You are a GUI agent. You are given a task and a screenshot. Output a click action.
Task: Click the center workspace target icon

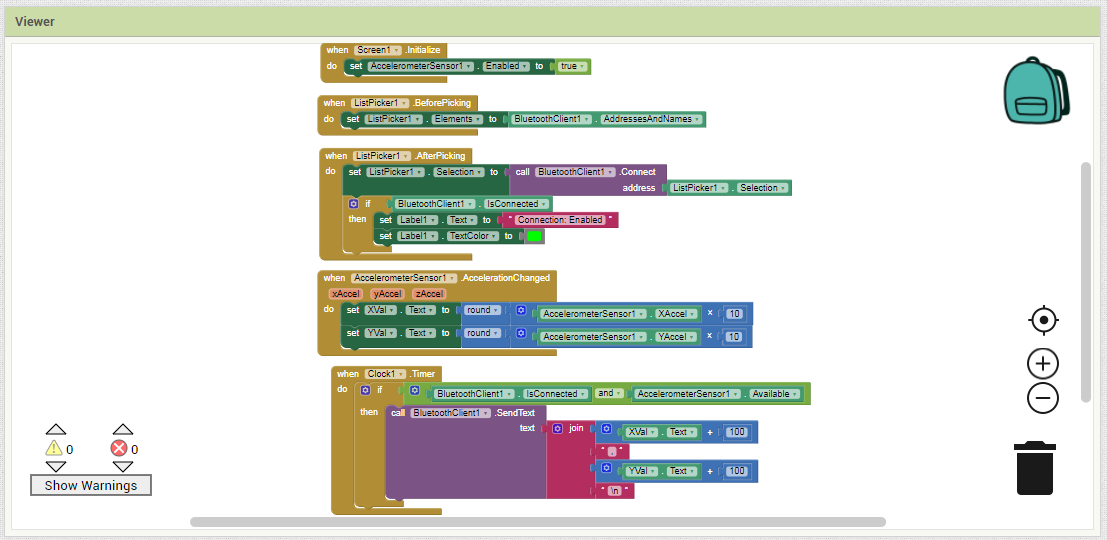pos(1043,320)
